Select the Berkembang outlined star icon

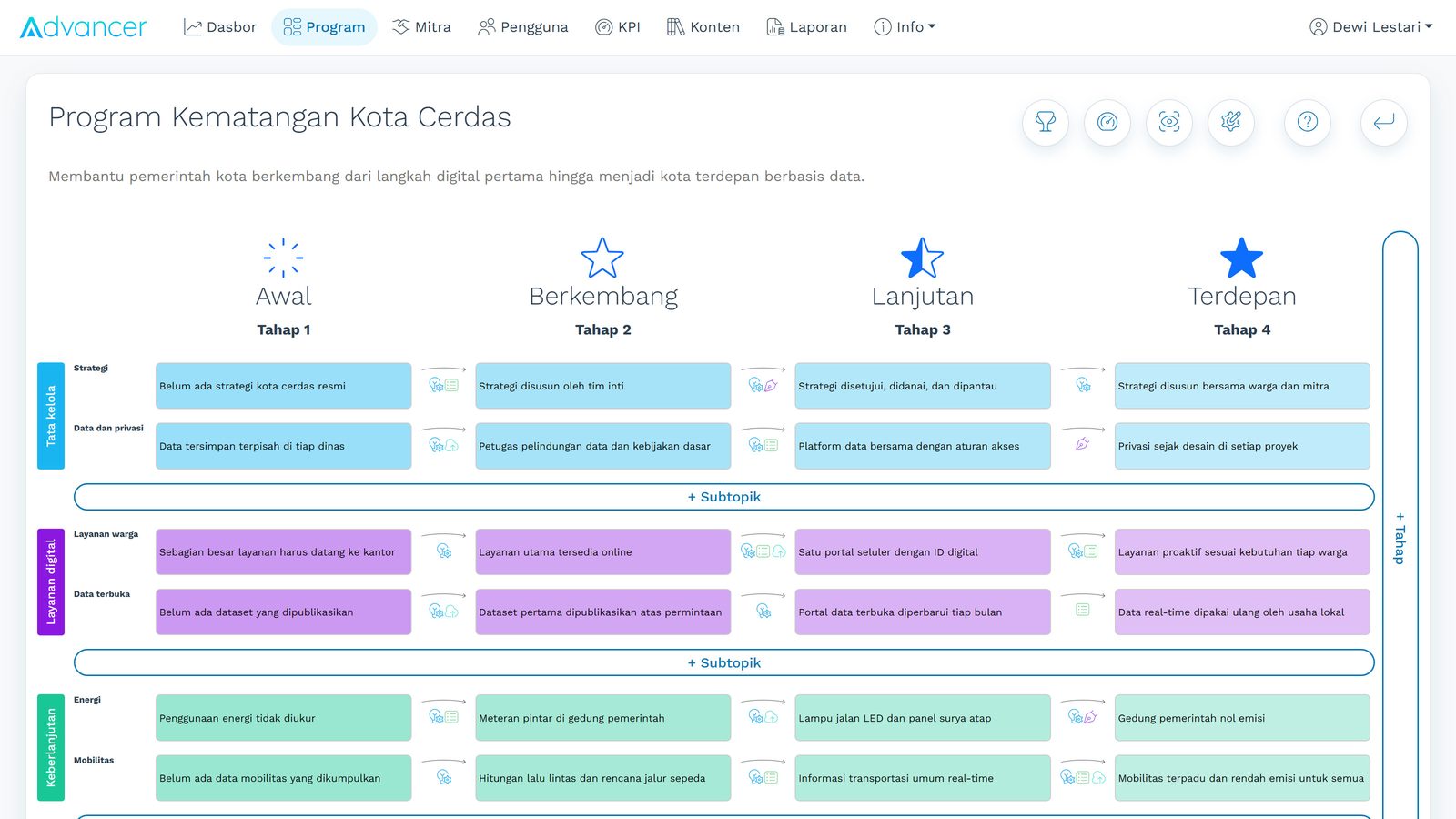click(602, 258)
